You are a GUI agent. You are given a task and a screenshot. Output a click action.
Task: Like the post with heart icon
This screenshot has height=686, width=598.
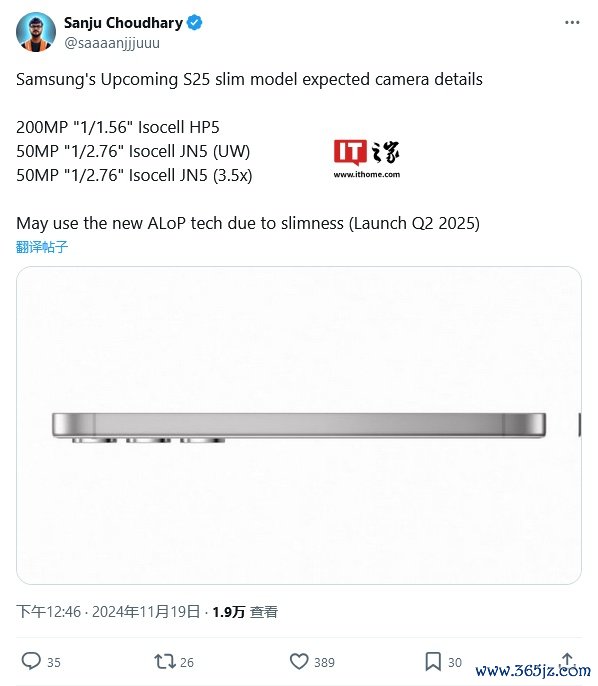pyautogui.click(x=299, y=662)
